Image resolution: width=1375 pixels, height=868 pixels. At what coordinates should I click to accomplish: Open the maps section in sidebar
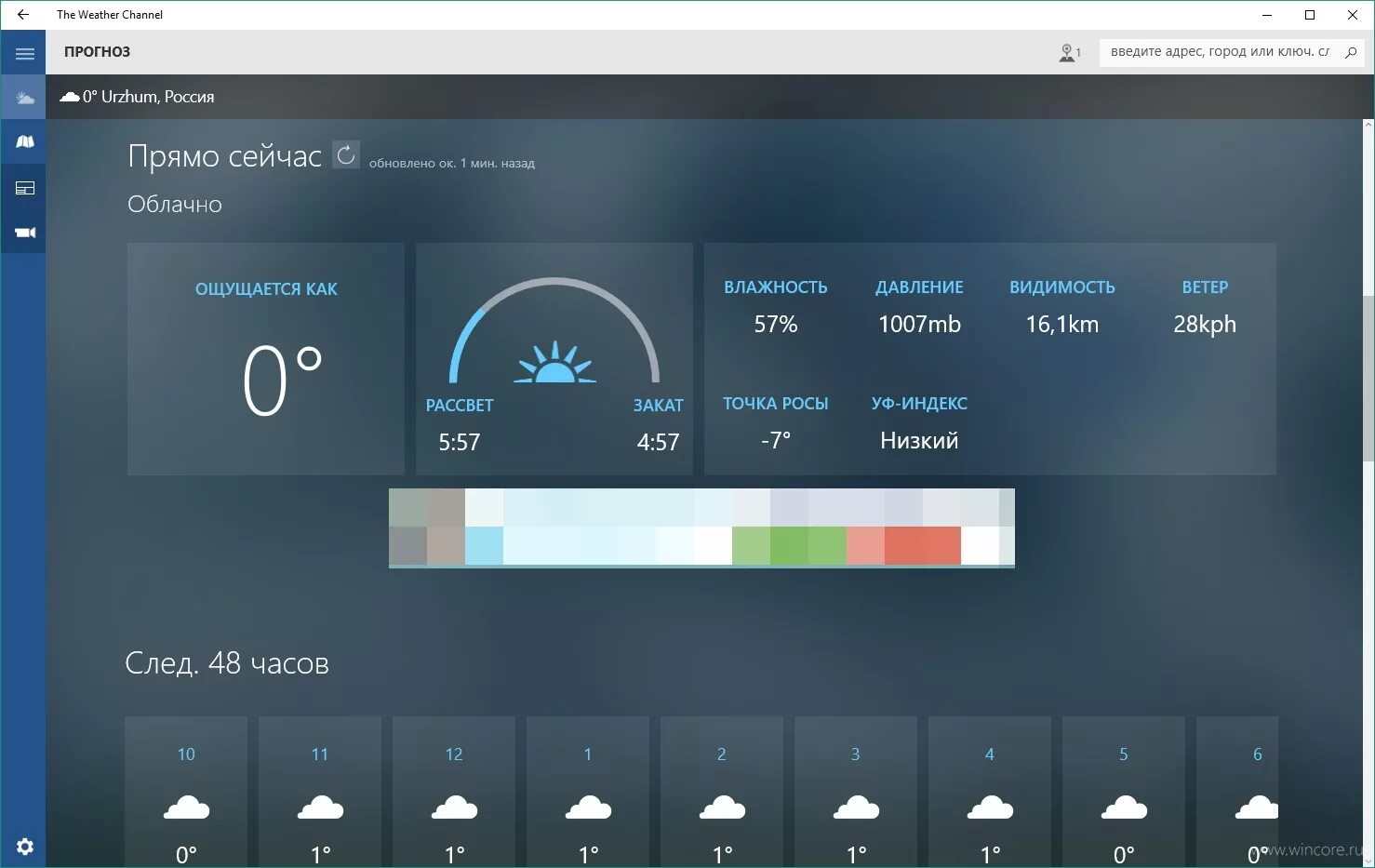pos(24,142)
